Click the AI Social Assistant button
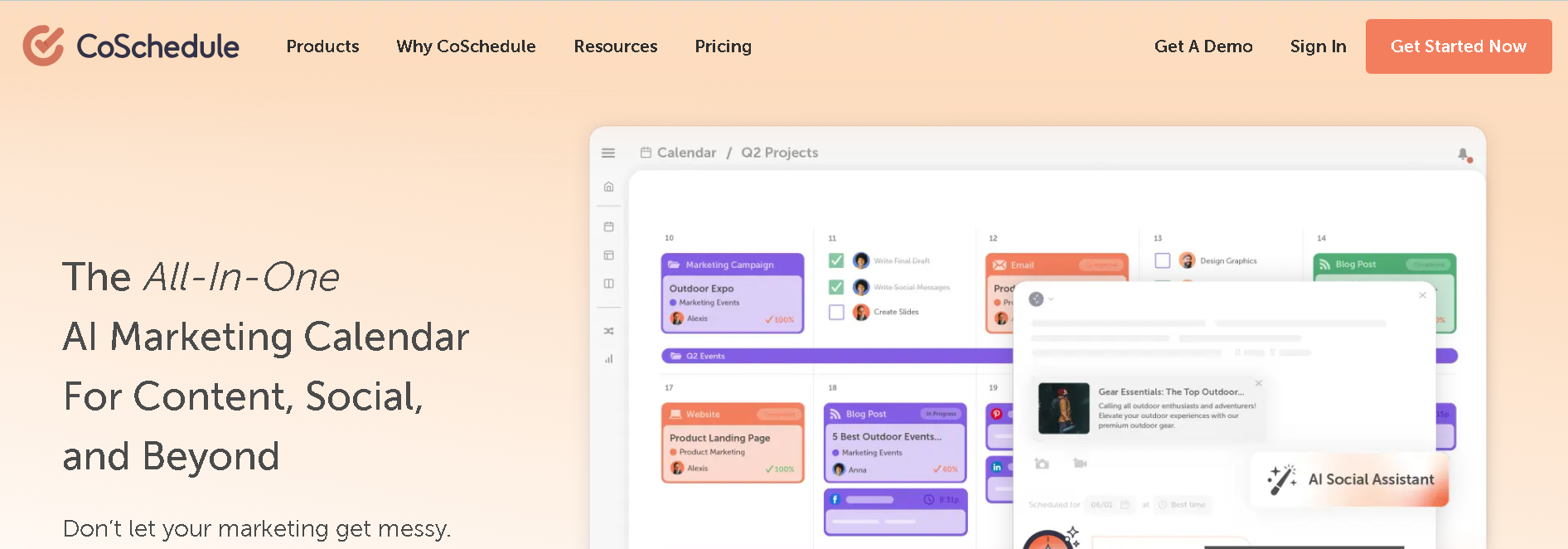The width and height of the screenshot is (1568, 549). pyautogui.click(x=1351, y=479)
